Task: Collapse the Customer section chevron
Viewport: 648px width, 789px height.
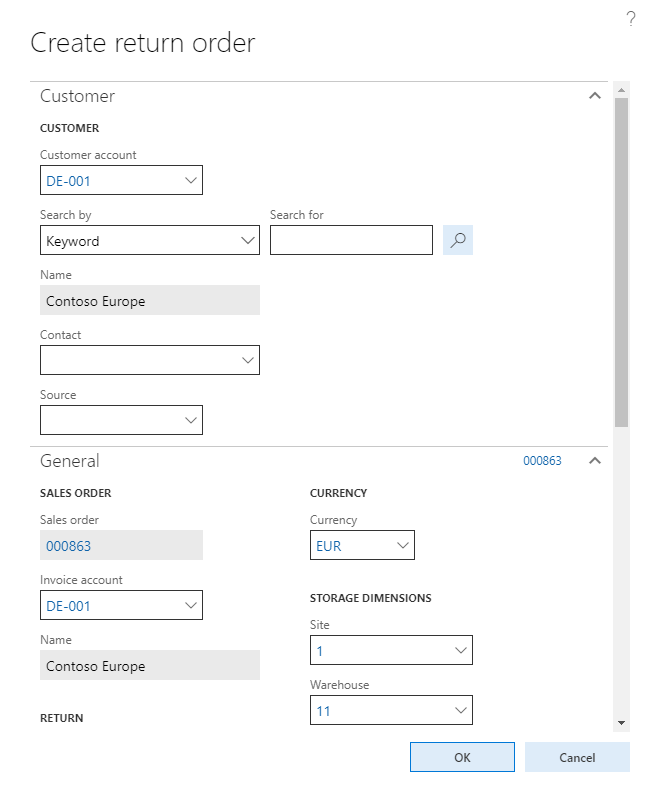Action: point(595,96)
